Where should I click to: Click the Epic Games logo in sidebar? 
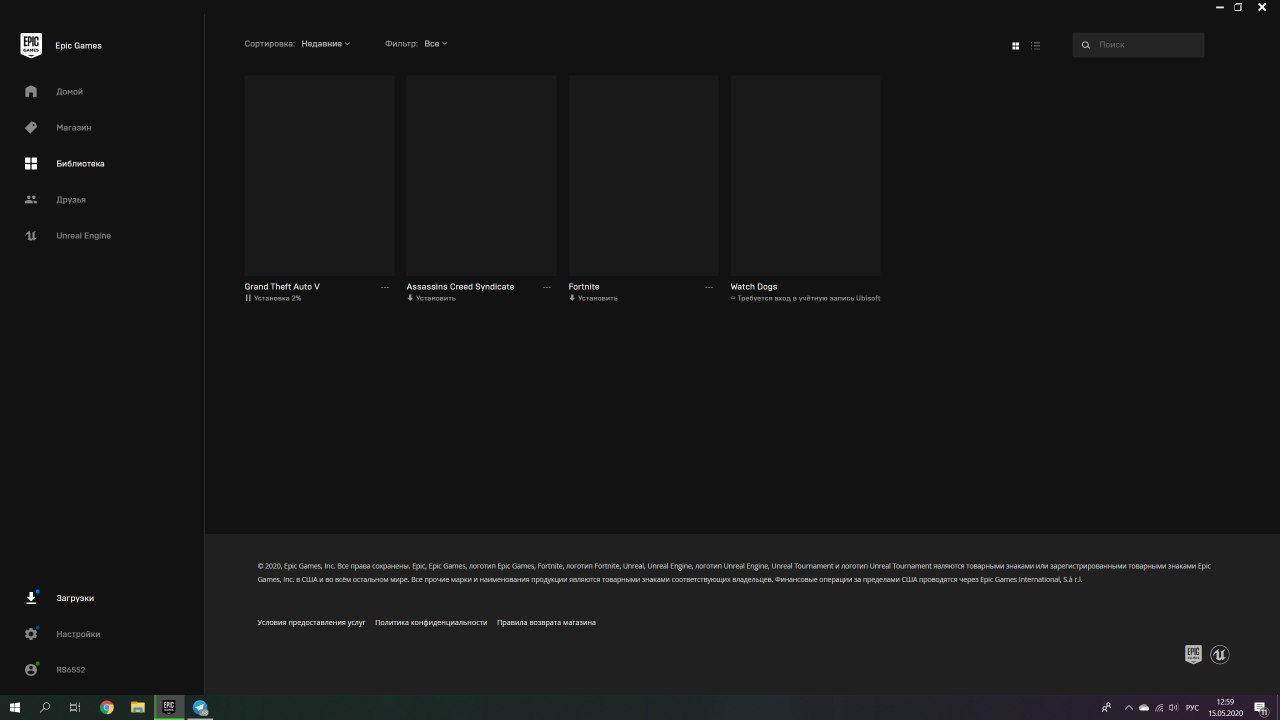(31, 45)
